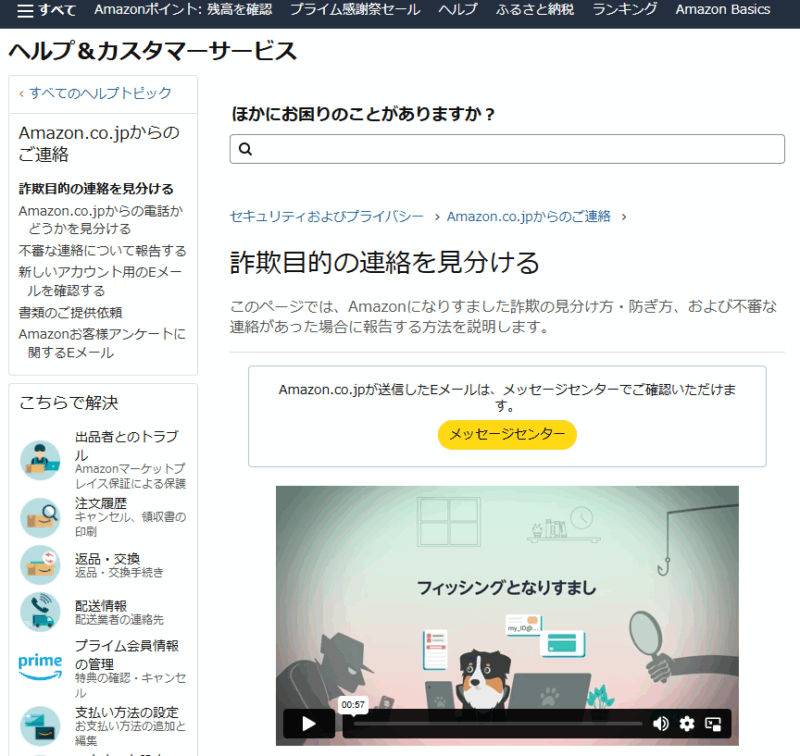The height and width of the screenshot is (756, 800).
Task: Click the メッセージセンター button
Action: tap(507, 434)
